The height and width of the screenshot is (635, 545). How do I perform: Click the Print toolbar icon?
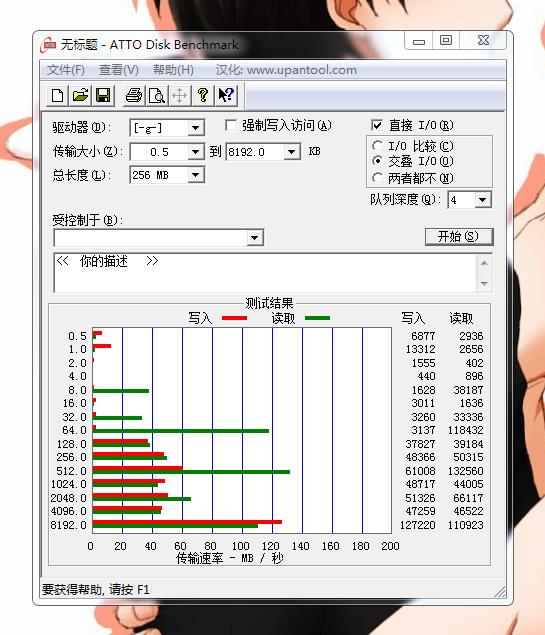[x=134, y=96]
